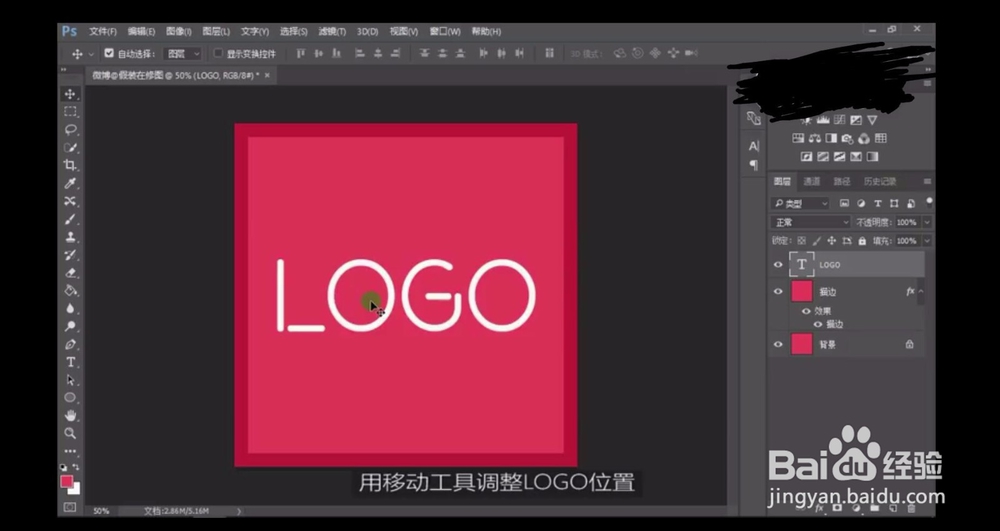
Task: Click the background color swatch
Action: pos(77,490)
